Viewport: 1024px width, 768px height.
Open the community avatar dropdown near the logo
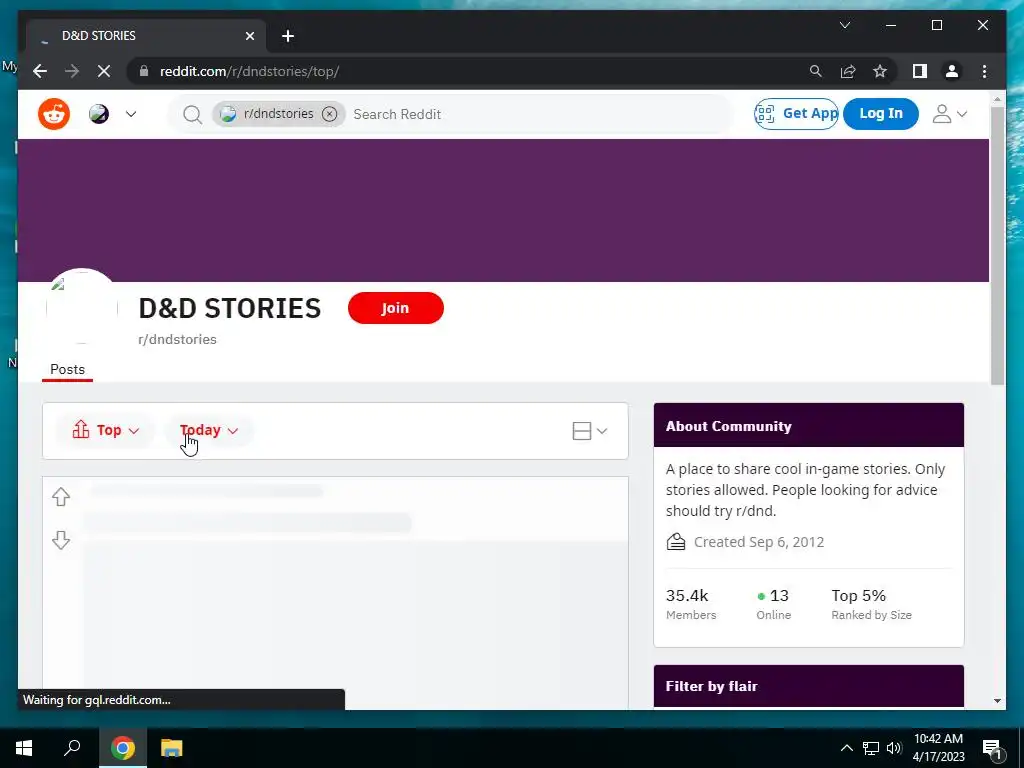pyautogui.click(x=113, y=114)
